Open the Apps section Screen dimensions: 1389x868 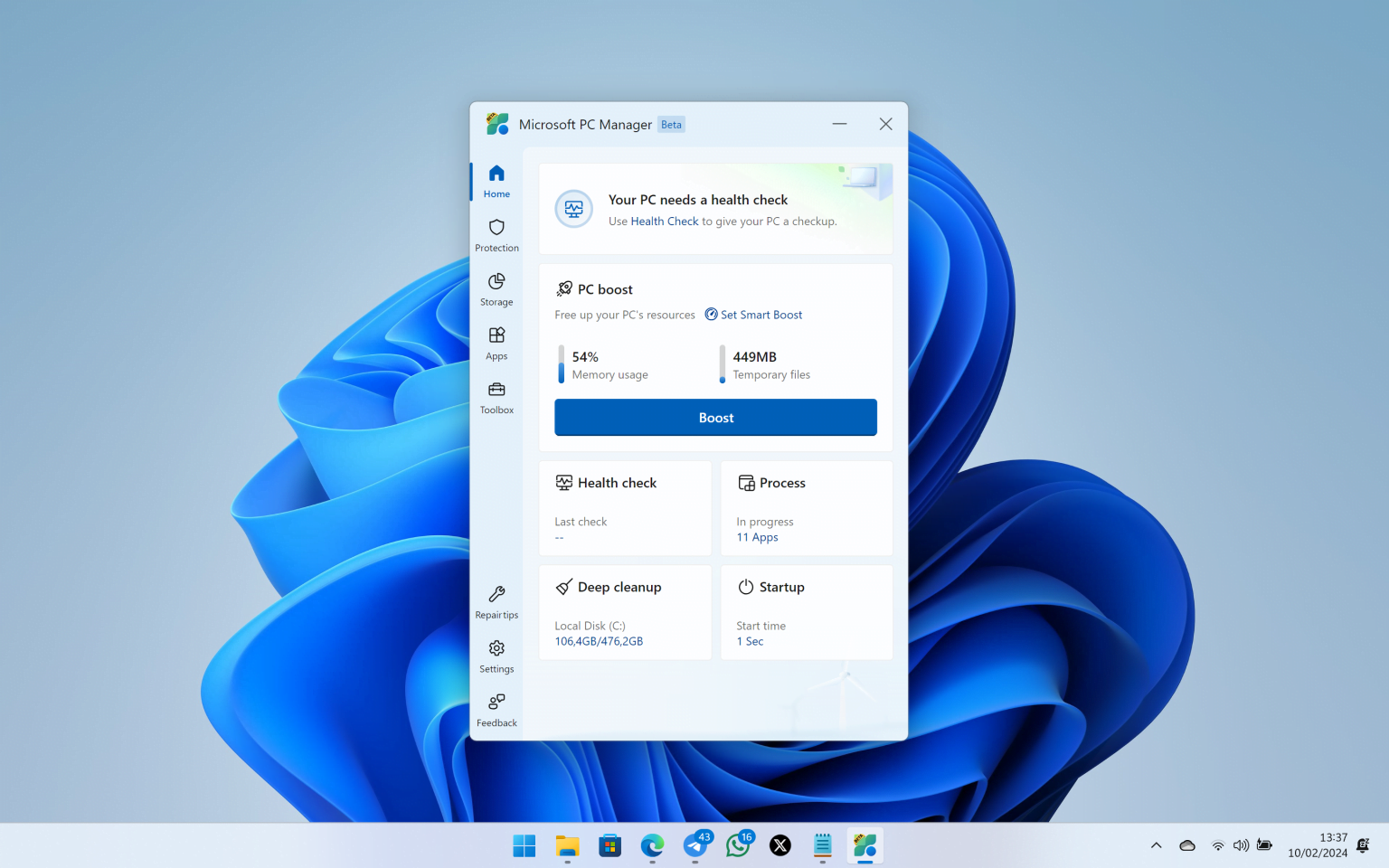pos(496,343)
